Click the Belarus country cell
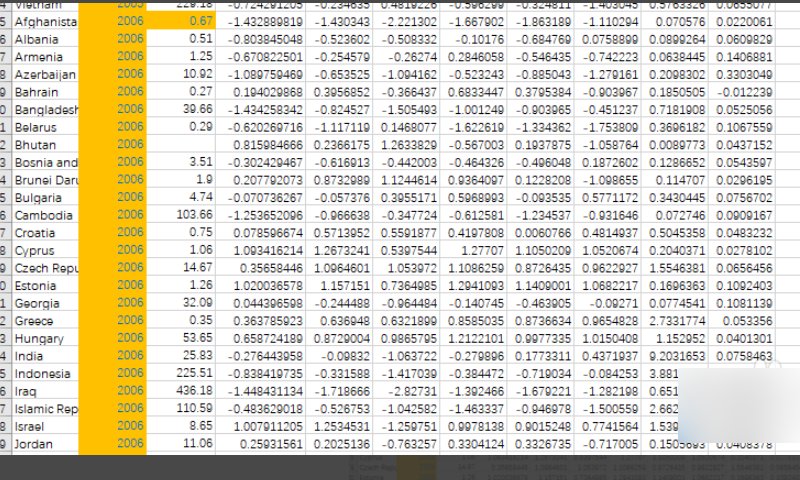The image size is (800, 480). coord(43,127)
